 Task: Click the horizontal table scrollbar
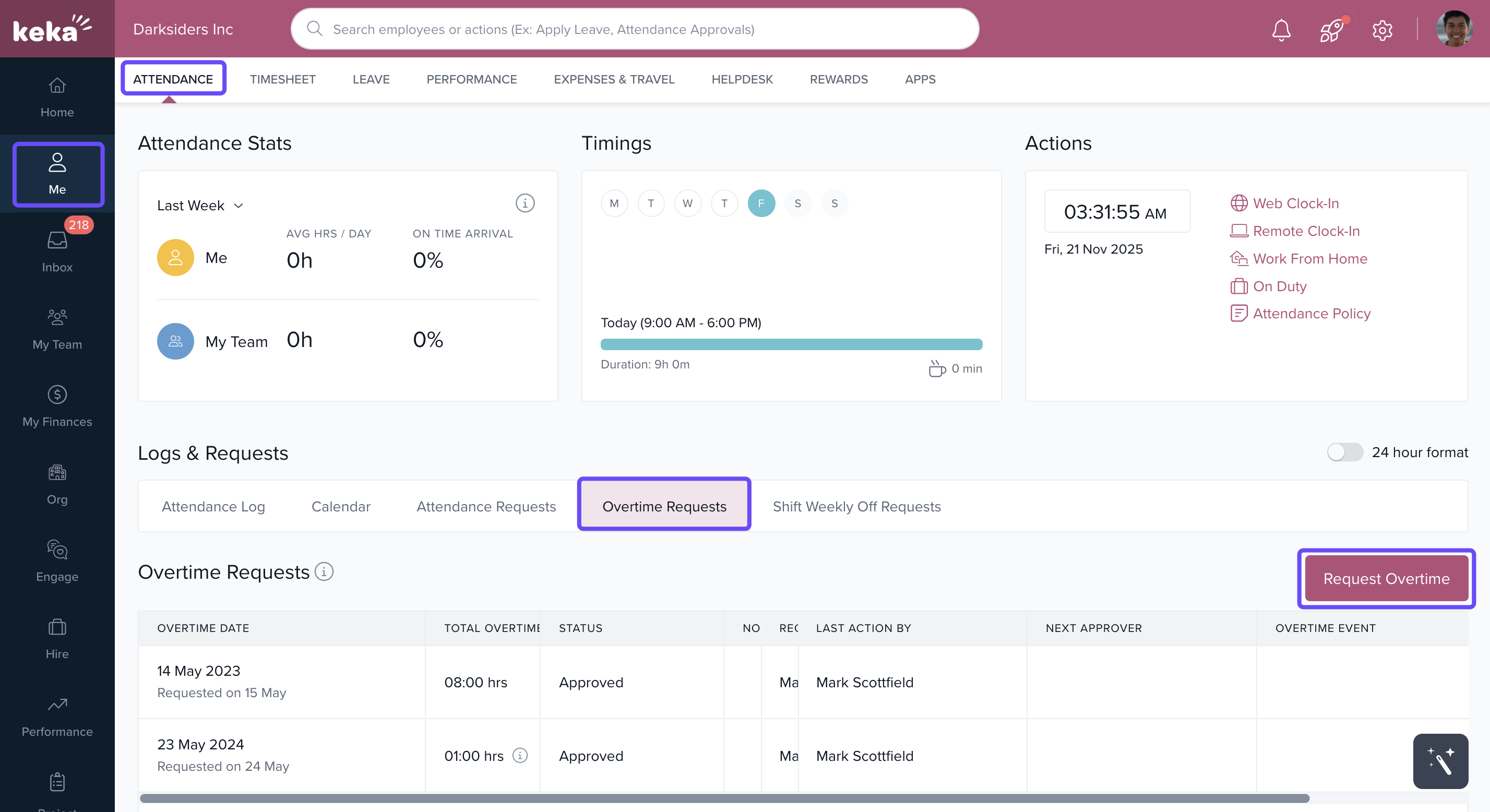tap(723, 798)
